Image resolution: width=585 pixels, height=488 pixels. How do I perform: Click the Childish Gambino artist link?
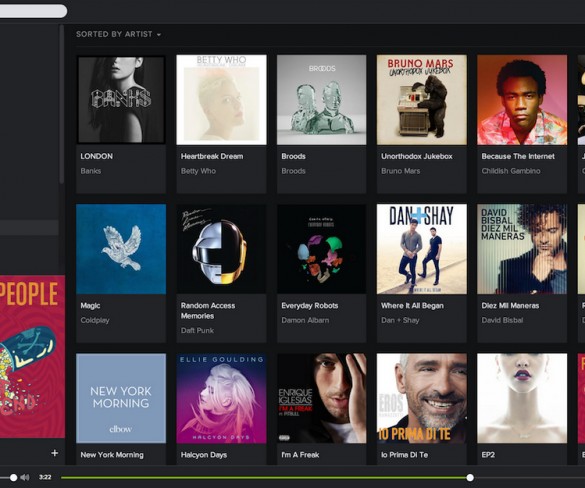[x=511, y=171]
